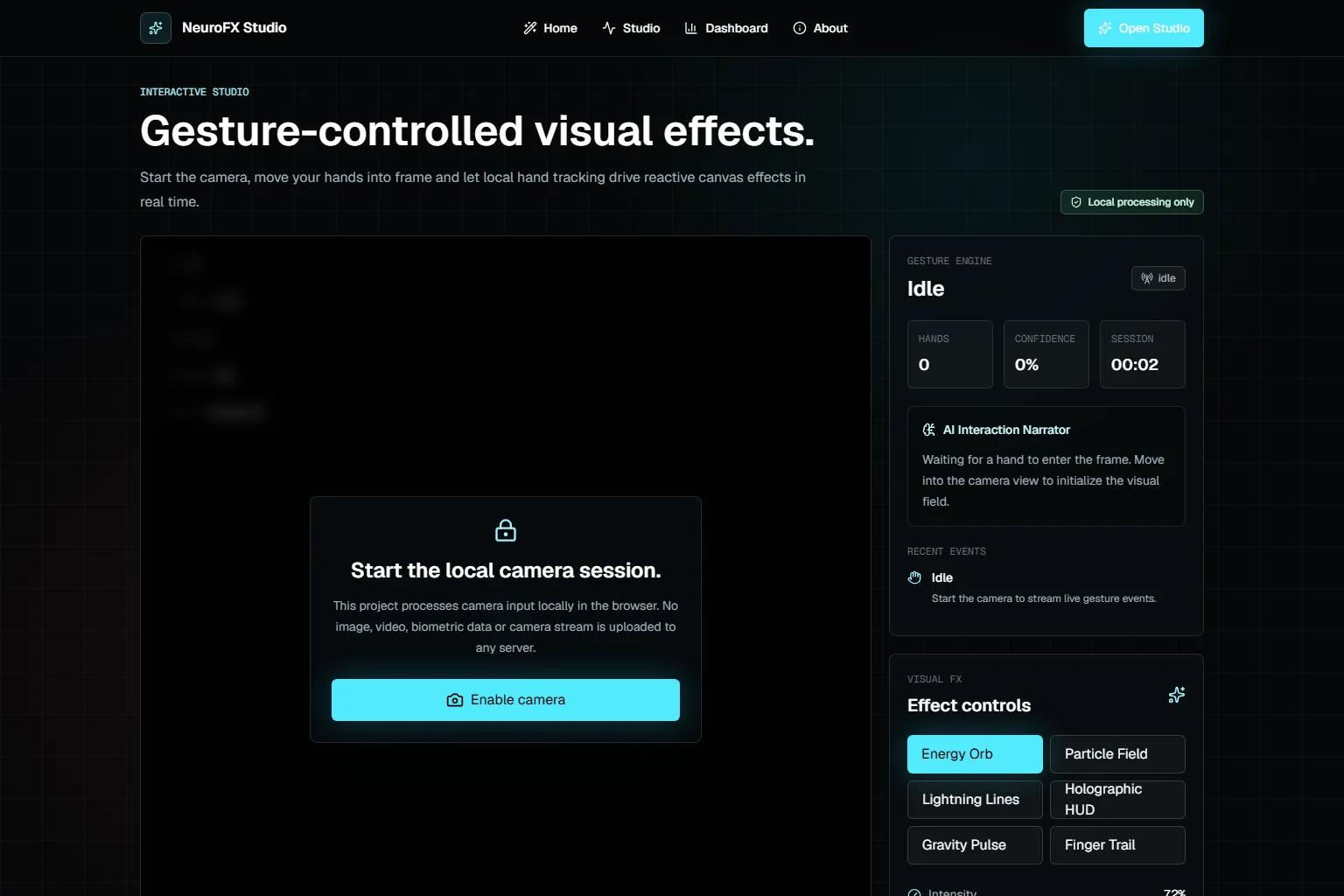
Task: Select the Energy Orb effect
Action: click(x=975, y=754)
